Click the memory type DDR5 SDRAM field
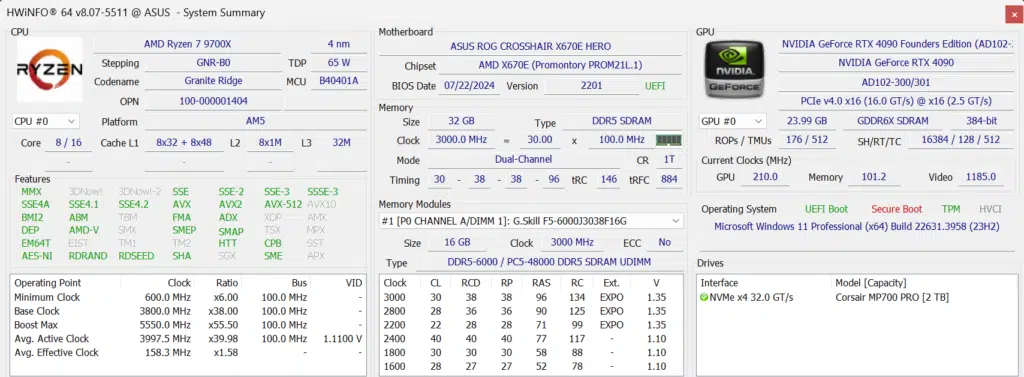The image size is (1024, 377). [x=622, y=122]
